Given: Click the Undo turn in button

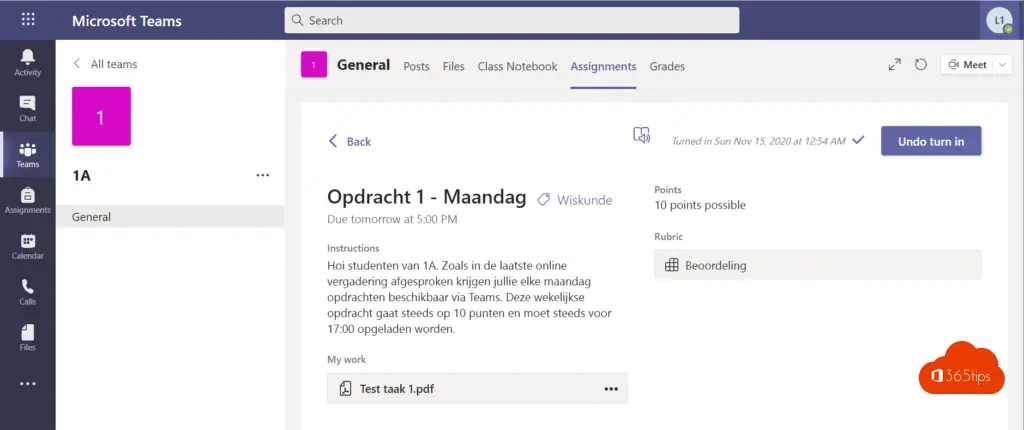Looking at the screenshot, I should pyautogui.click(x=931, y=141).
